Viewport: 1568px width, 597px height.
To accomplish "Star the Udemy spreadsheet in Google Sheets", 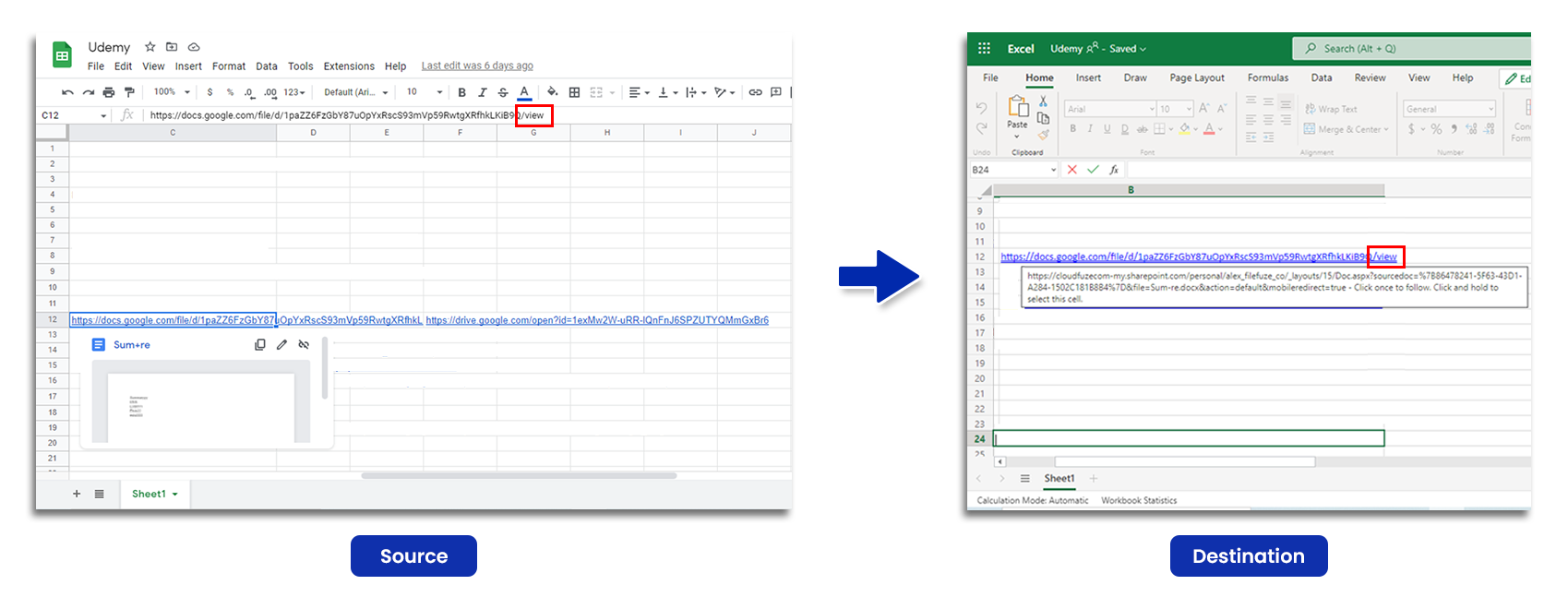I will 150,46.
